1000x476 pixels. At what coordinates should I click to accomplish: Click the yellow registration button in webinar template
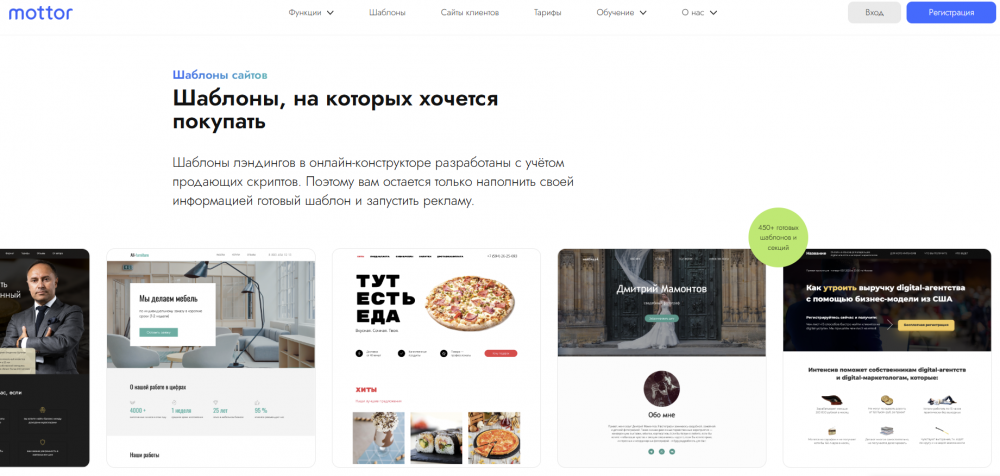(x=926, y=325)
